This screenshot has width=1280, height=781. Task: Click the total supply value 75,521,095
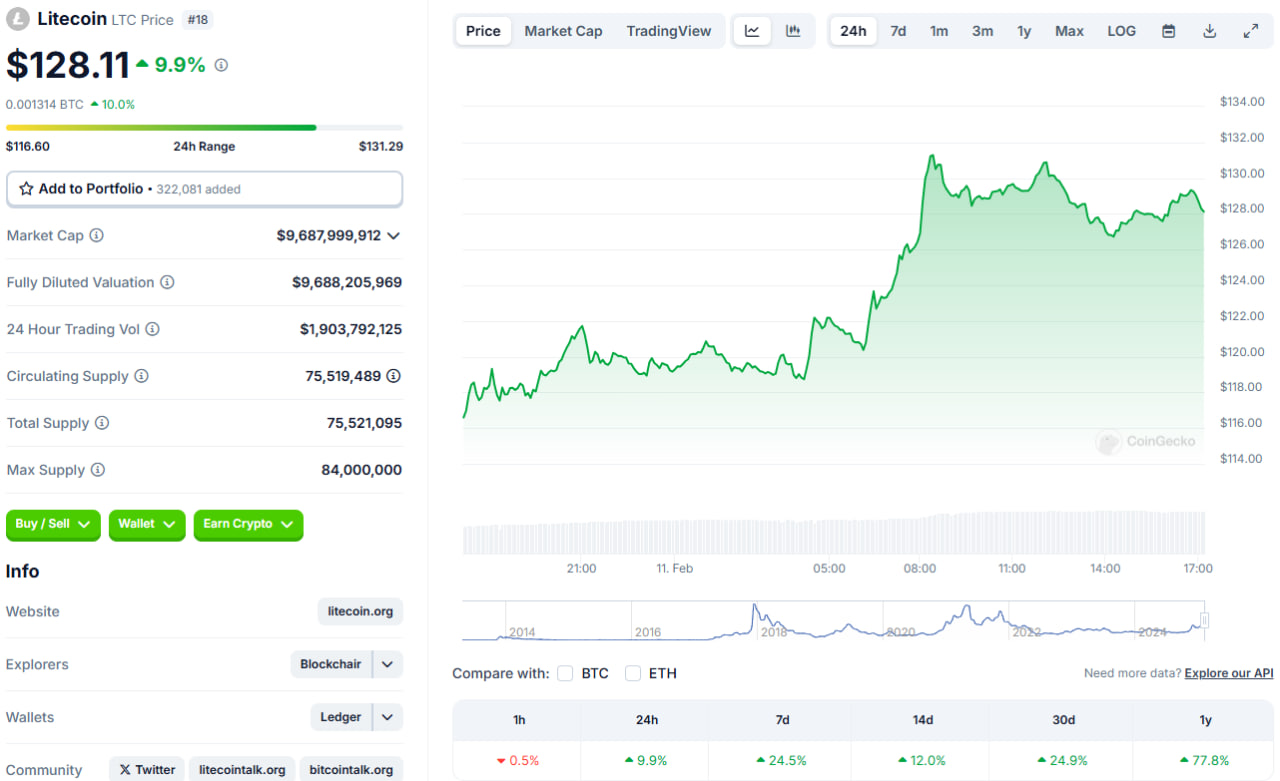(x=364, y=423)
